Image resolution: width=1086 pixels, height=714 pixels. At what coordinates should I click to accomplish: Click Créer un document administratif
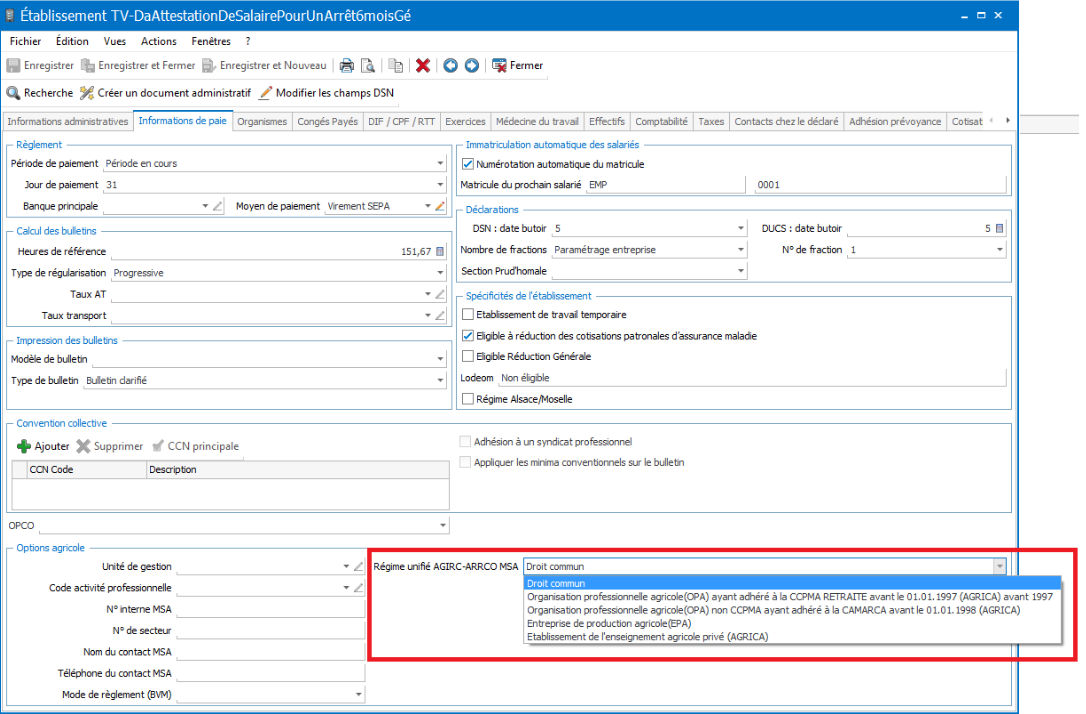165,93
